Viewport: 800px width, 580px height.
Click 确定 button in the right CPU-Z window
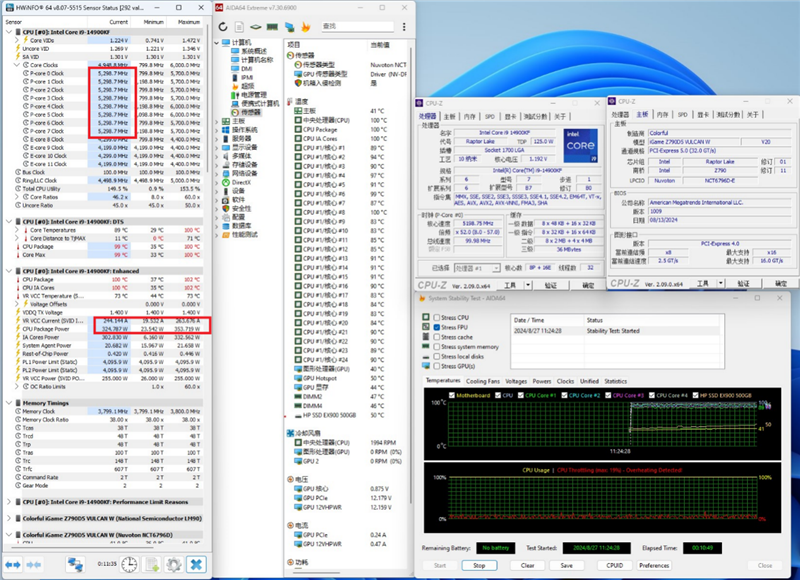781,283
